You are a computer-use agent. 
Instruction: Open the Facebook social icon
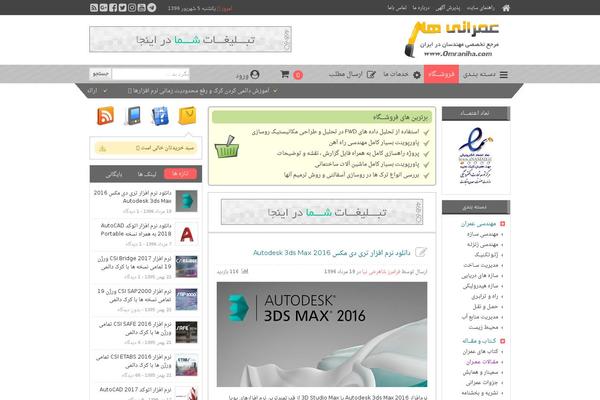(113, 8)
